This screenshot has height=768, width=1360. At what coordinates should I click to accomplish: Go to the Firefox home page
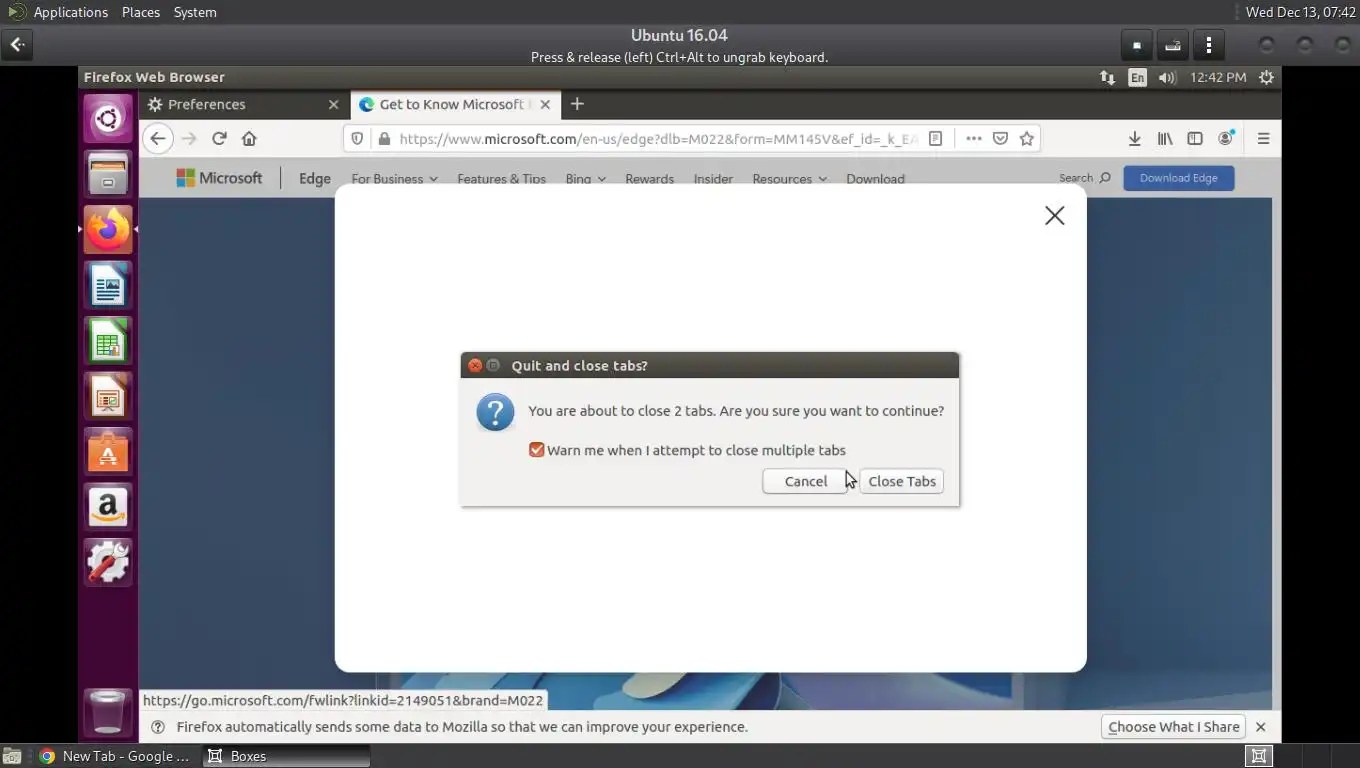coord(249,138)
